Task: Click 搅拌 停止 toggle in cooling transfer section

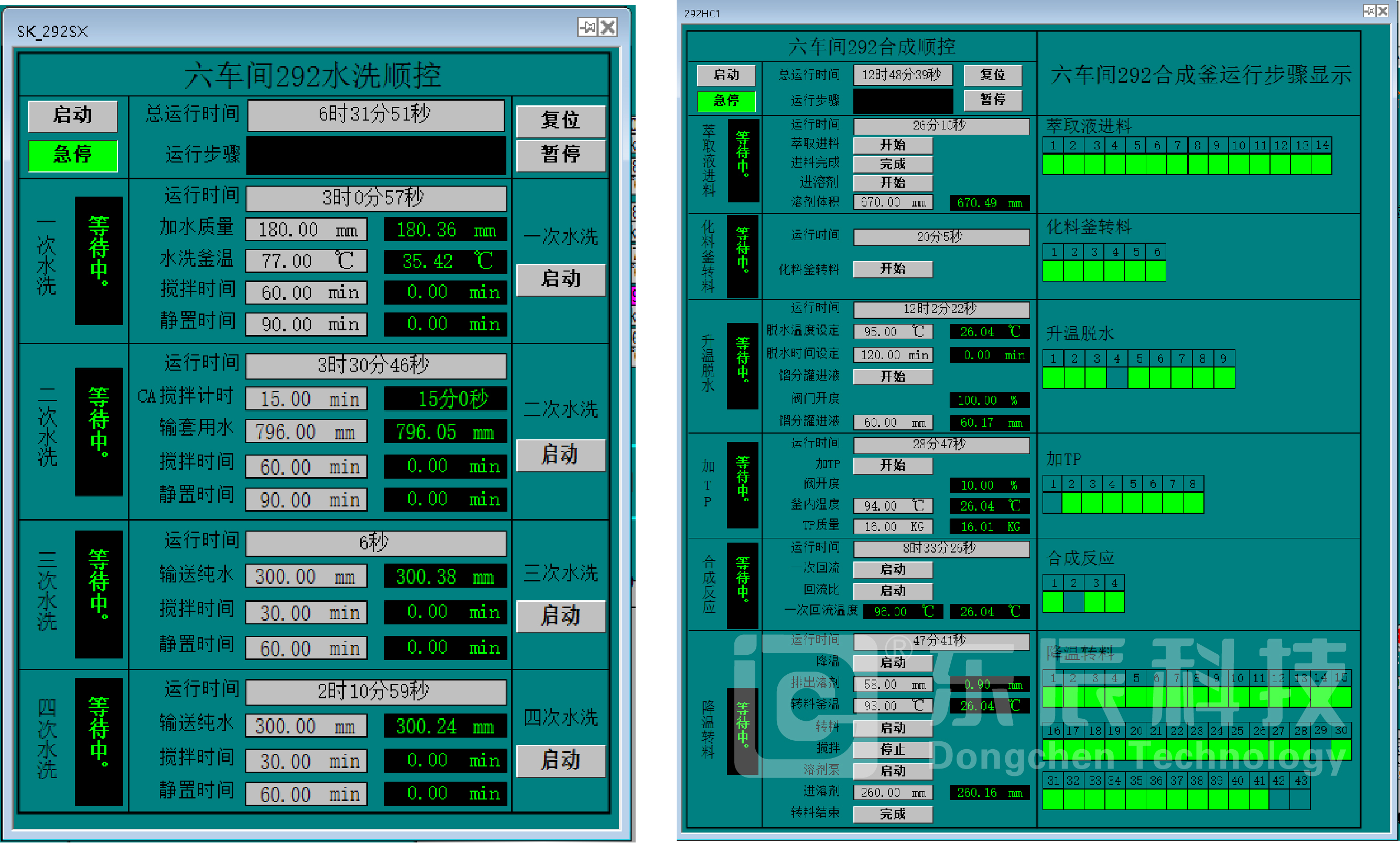Action: tap(892, 749)
